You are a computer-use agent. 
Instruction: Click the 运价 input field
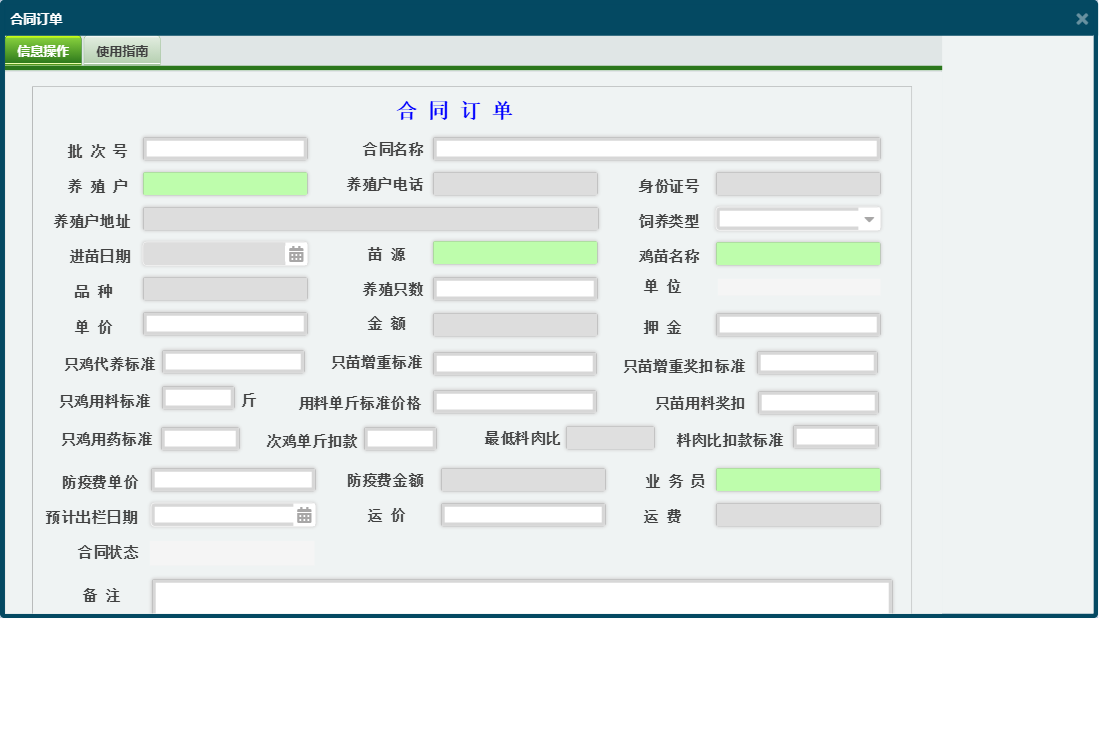click(523, 514)
